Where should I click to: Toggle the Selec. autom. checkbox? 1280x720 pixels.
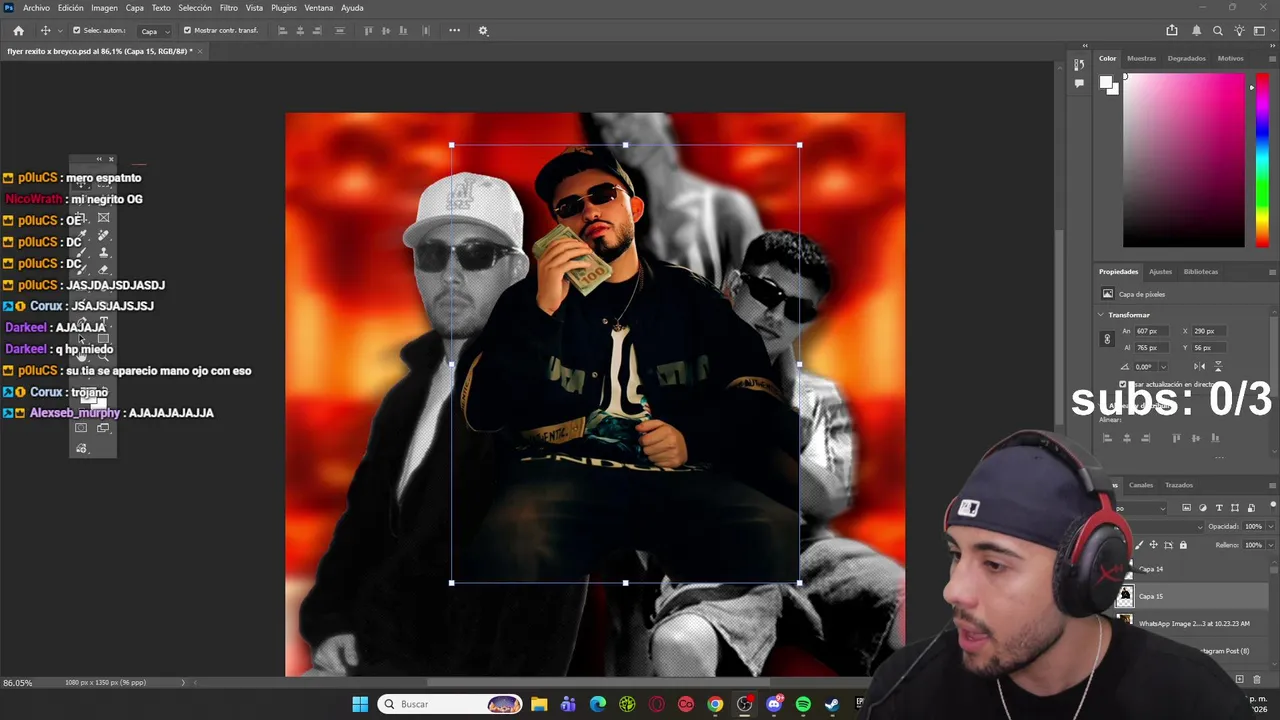77,30
